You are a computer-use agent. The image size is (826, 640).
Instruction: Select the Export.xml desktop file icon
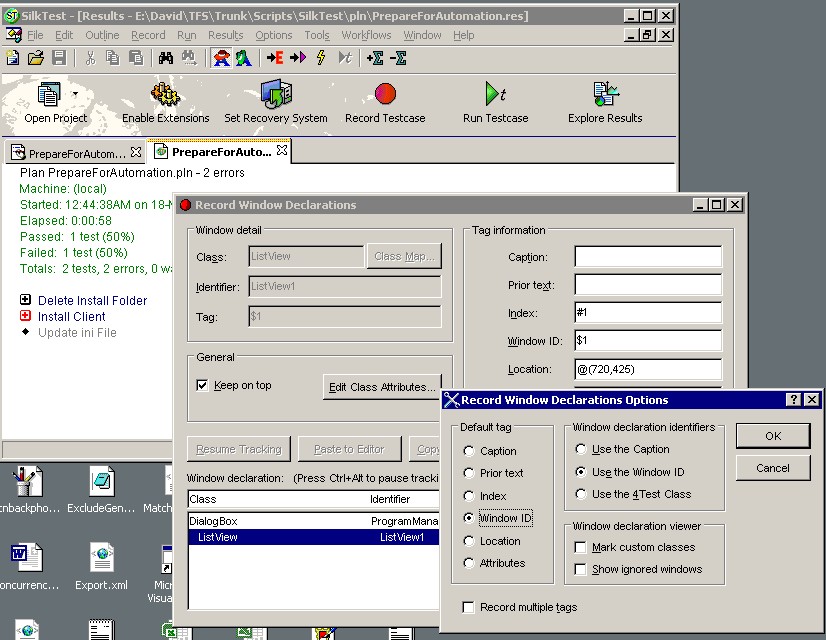101,557
